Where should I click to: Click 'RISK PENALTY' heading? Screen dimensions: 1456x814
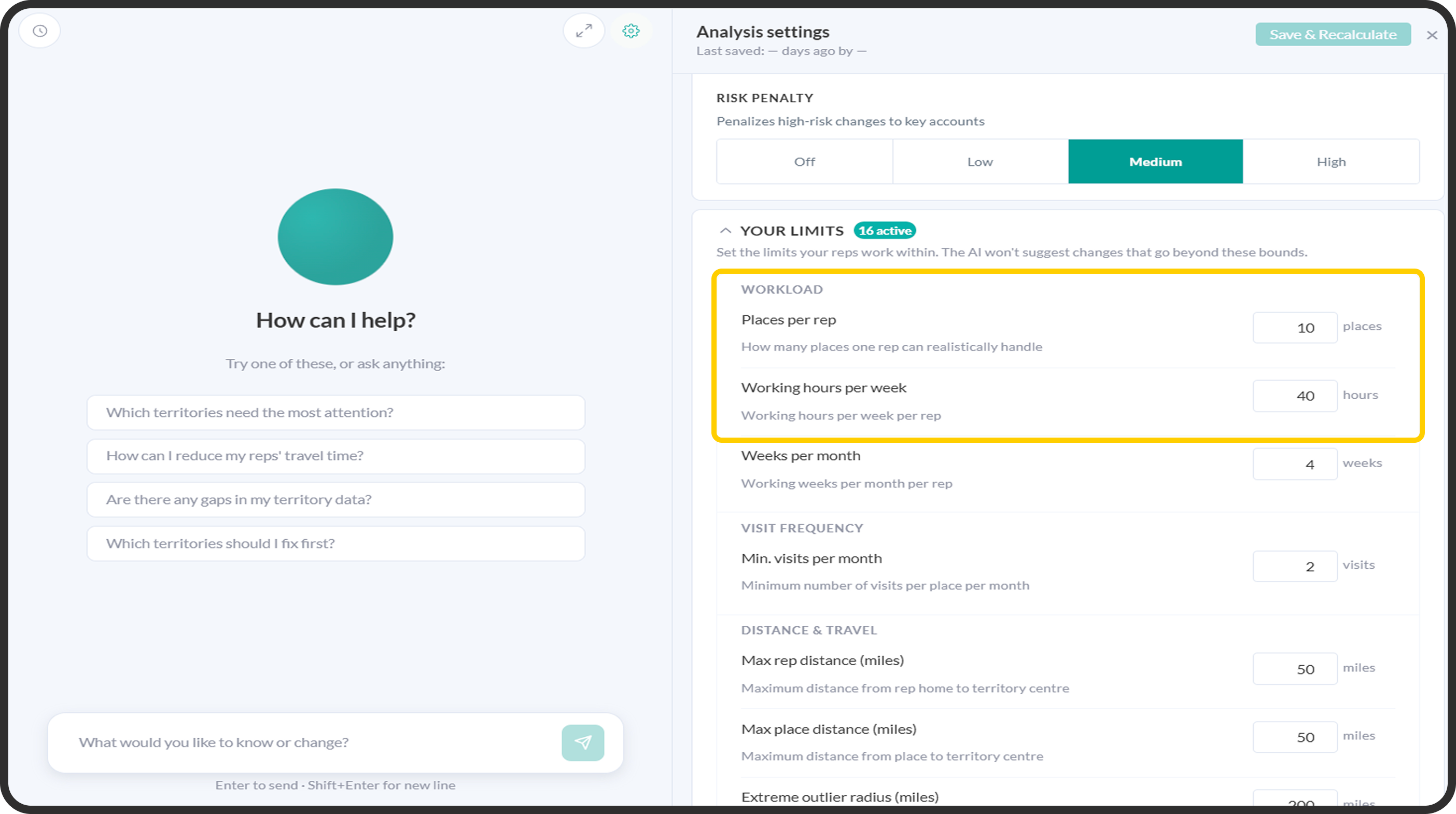click(x=765, y=98)
